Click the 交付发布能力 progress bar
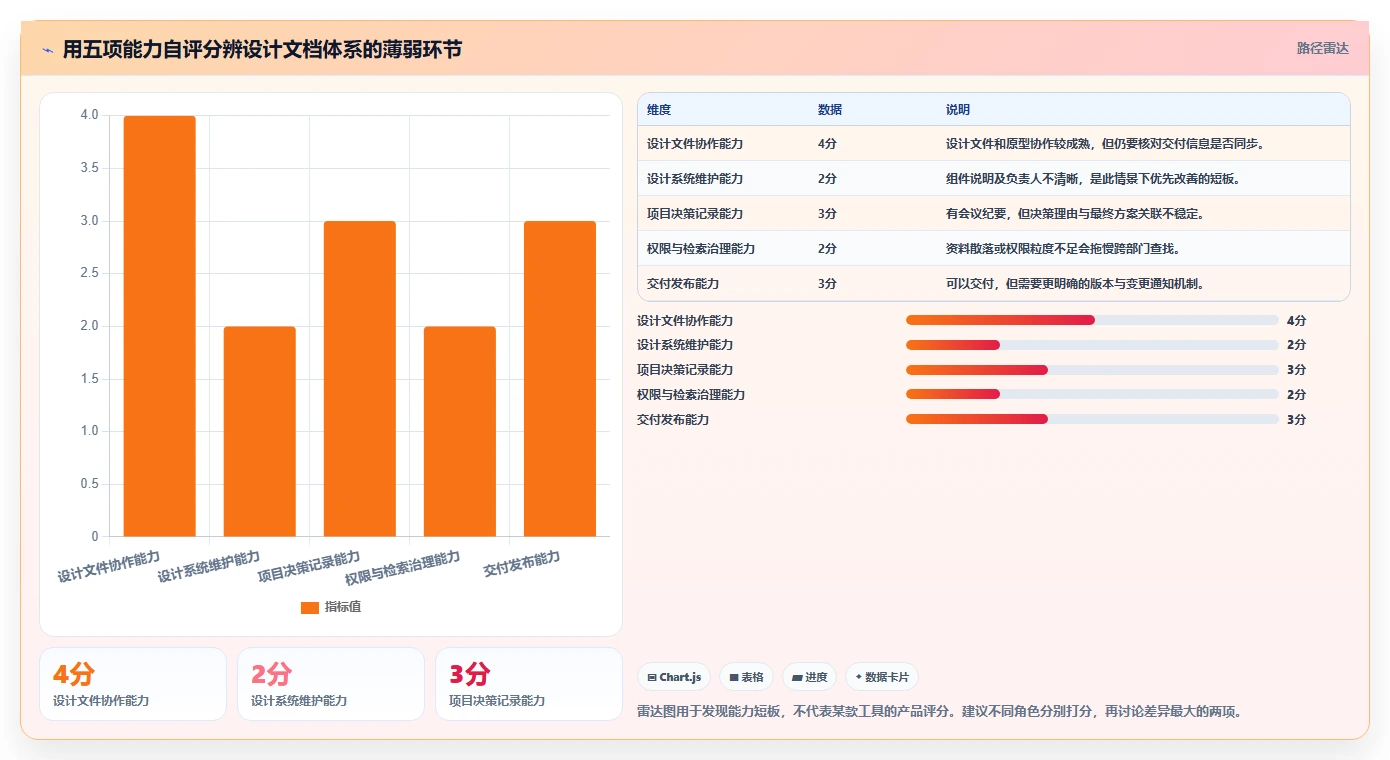 1092,419
